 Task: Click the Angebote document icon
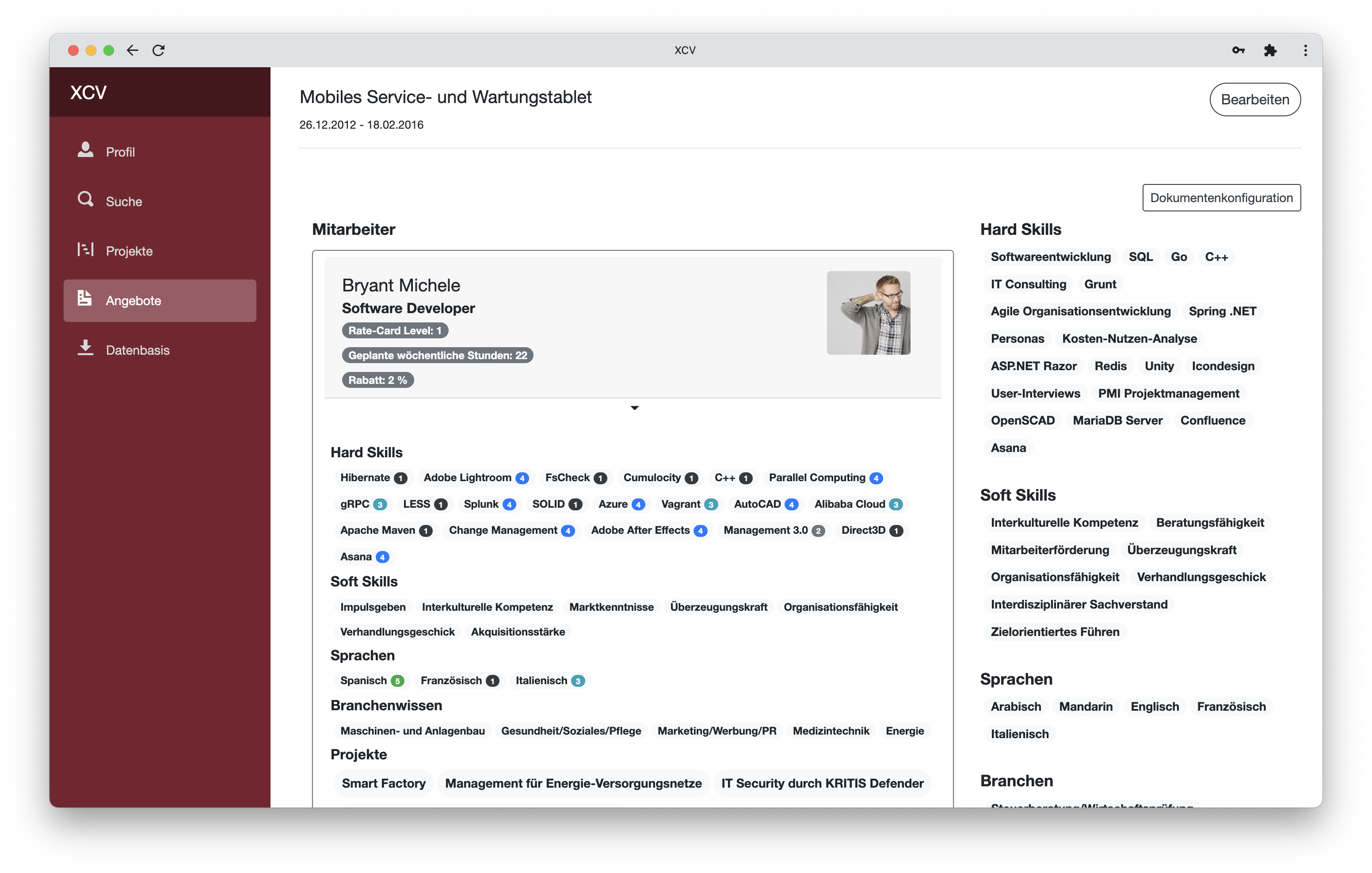click(x=85, y=298)
